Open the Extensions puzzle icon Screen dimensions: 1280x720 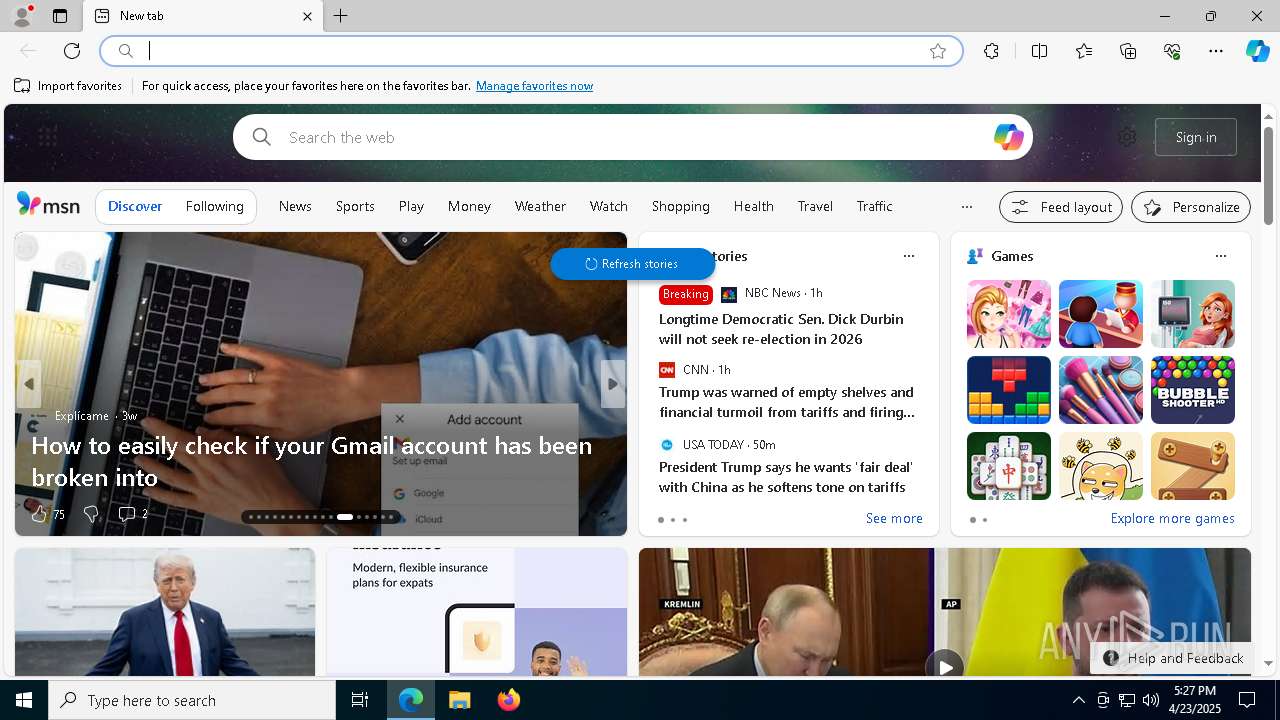(991, 51)
